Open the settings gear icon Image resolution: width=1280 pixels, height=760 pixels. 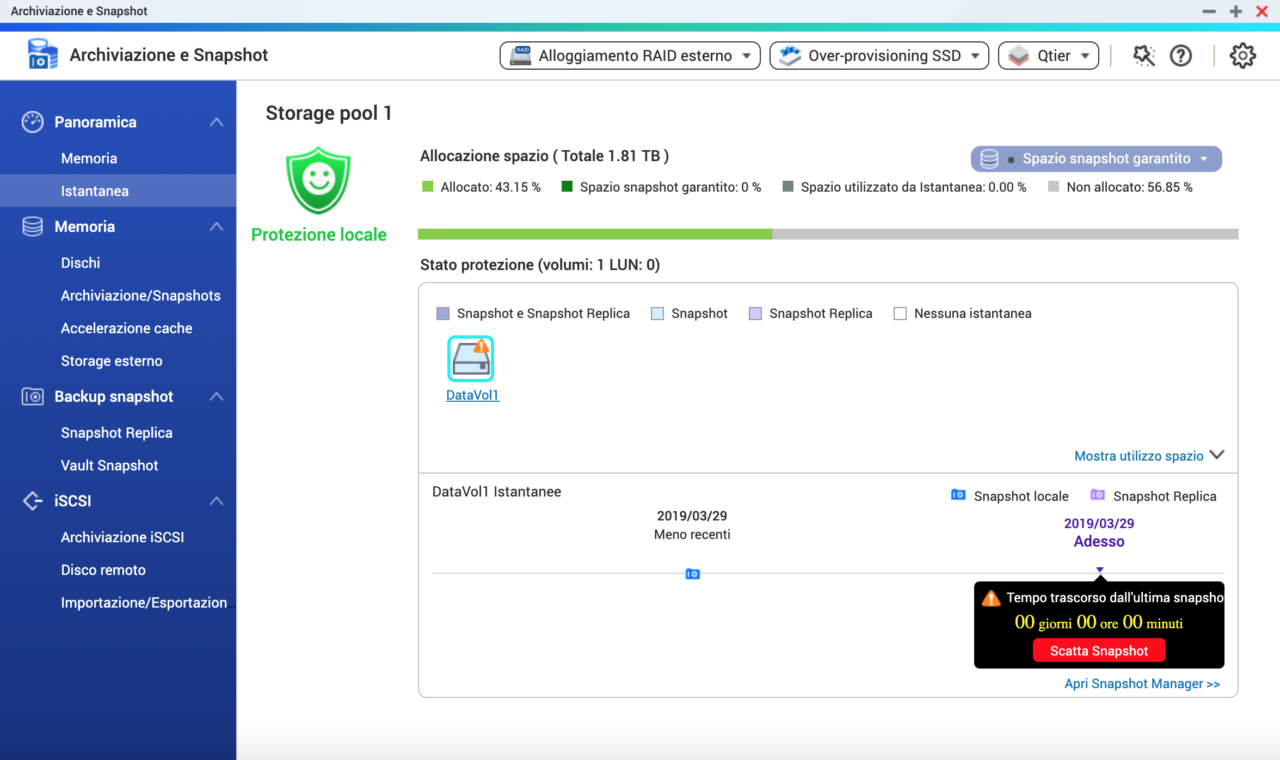1243,56
